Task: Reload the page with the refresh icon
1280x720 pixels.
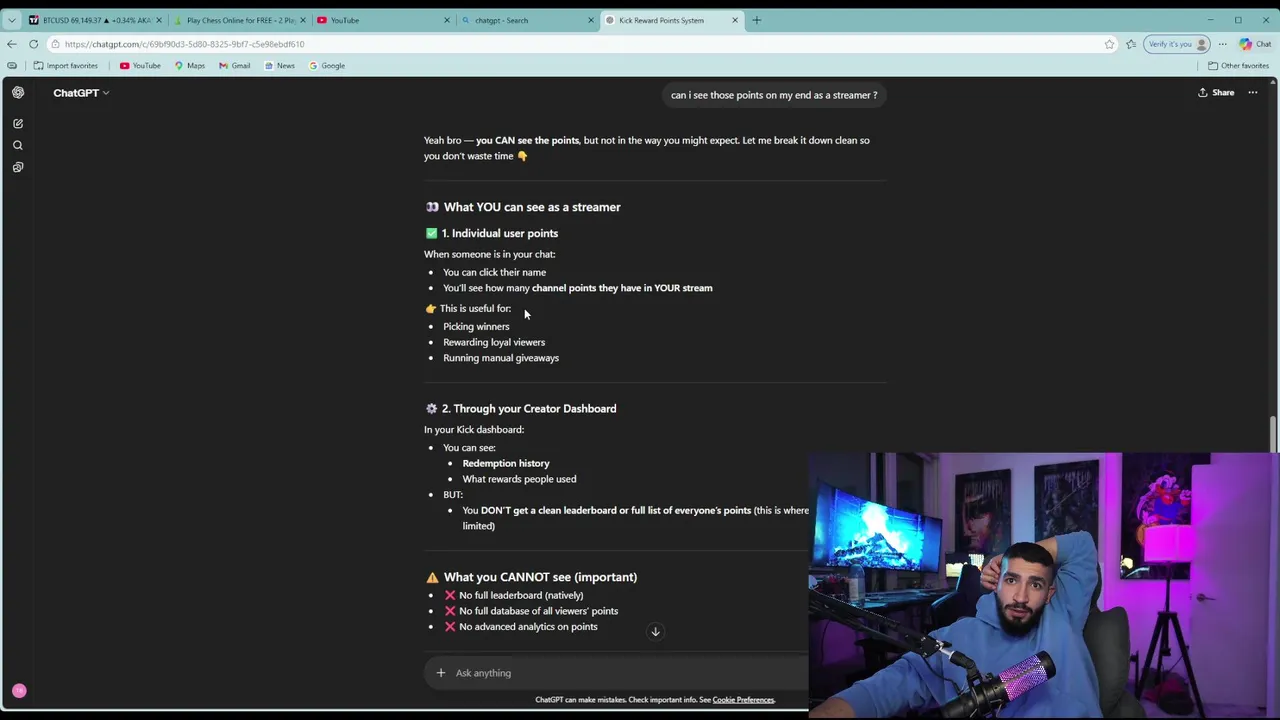Action: click(x=33, y=44)
